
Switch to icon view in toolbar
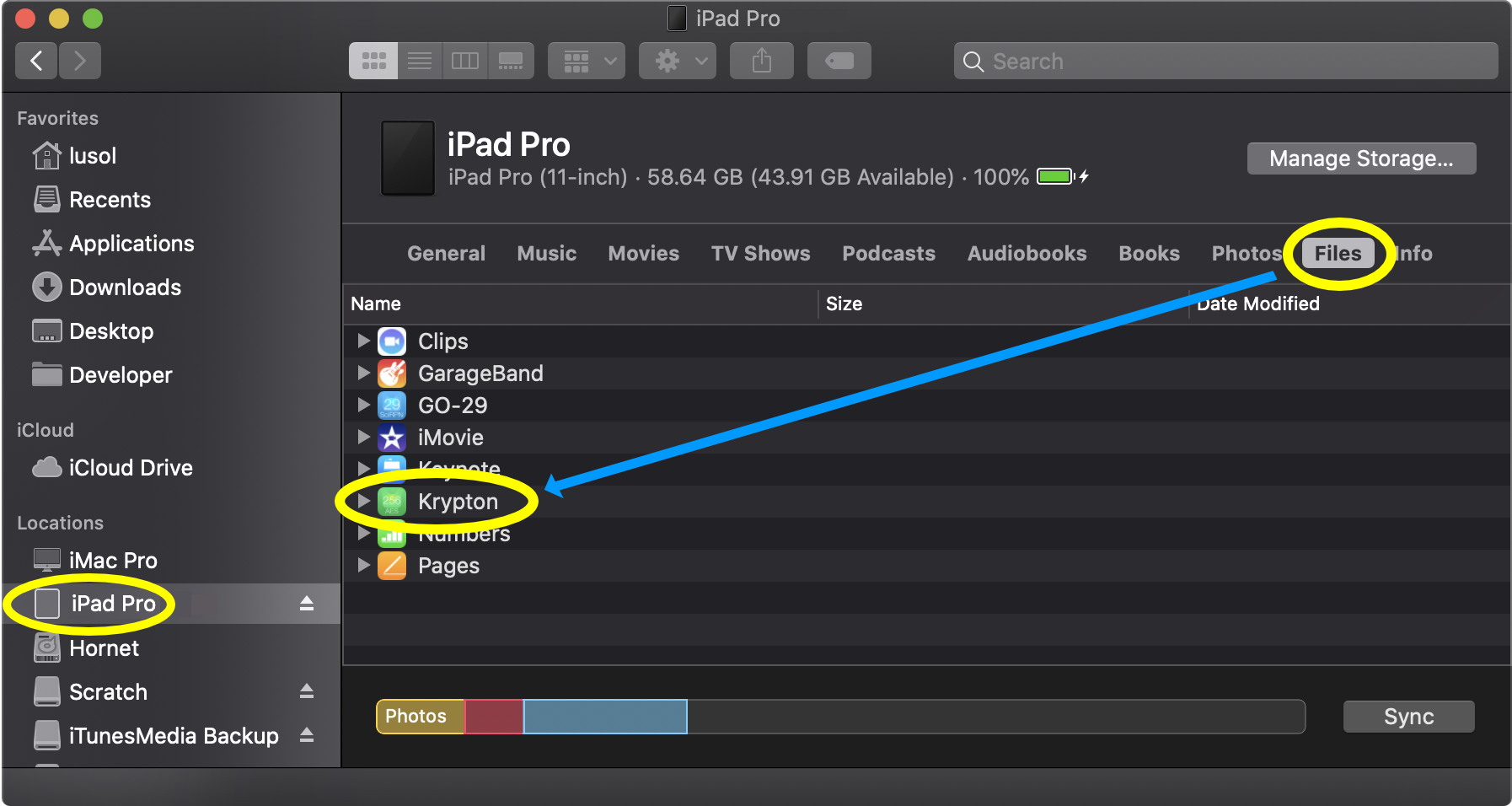tap(373, 61)
